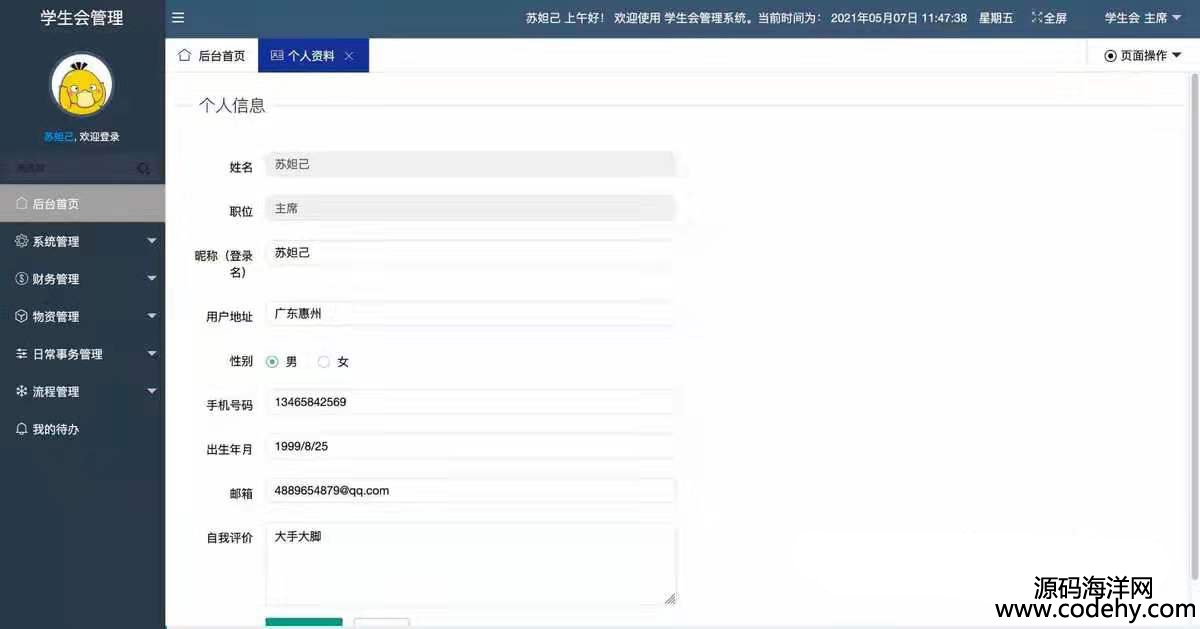1200x629 pixels.
Task: Click the 2021年05月07日 date and time text
Action: click(899, 18)
